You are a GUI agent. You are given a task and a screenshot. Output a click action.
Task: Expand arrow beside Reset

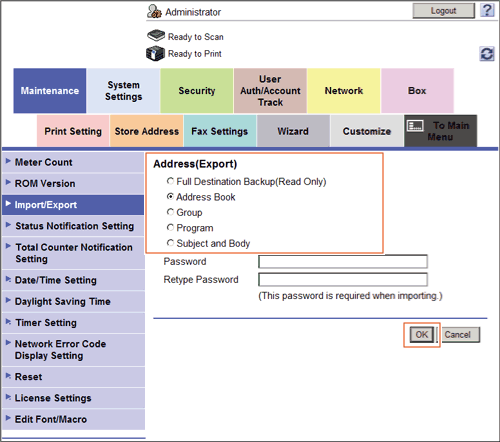click(8, 375)
